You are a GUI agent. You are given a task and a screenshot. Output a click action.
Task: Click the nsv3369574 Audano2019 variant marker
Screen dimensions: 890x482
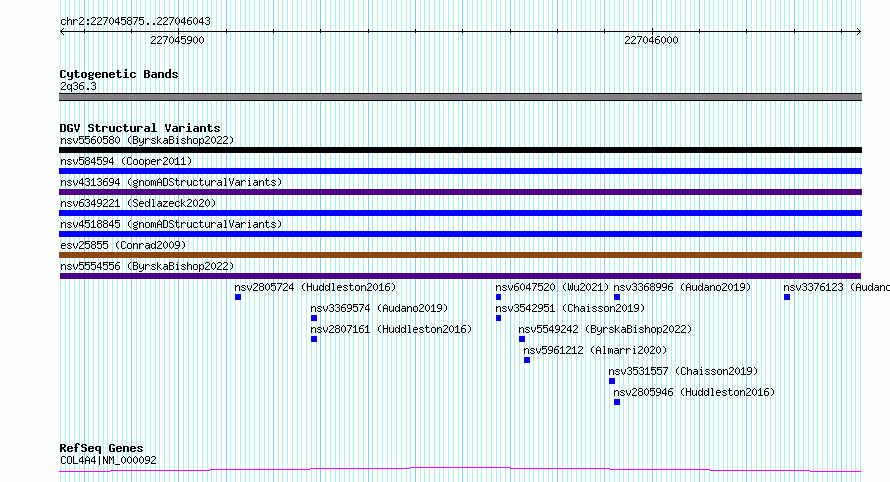click(x=314, y=318)
